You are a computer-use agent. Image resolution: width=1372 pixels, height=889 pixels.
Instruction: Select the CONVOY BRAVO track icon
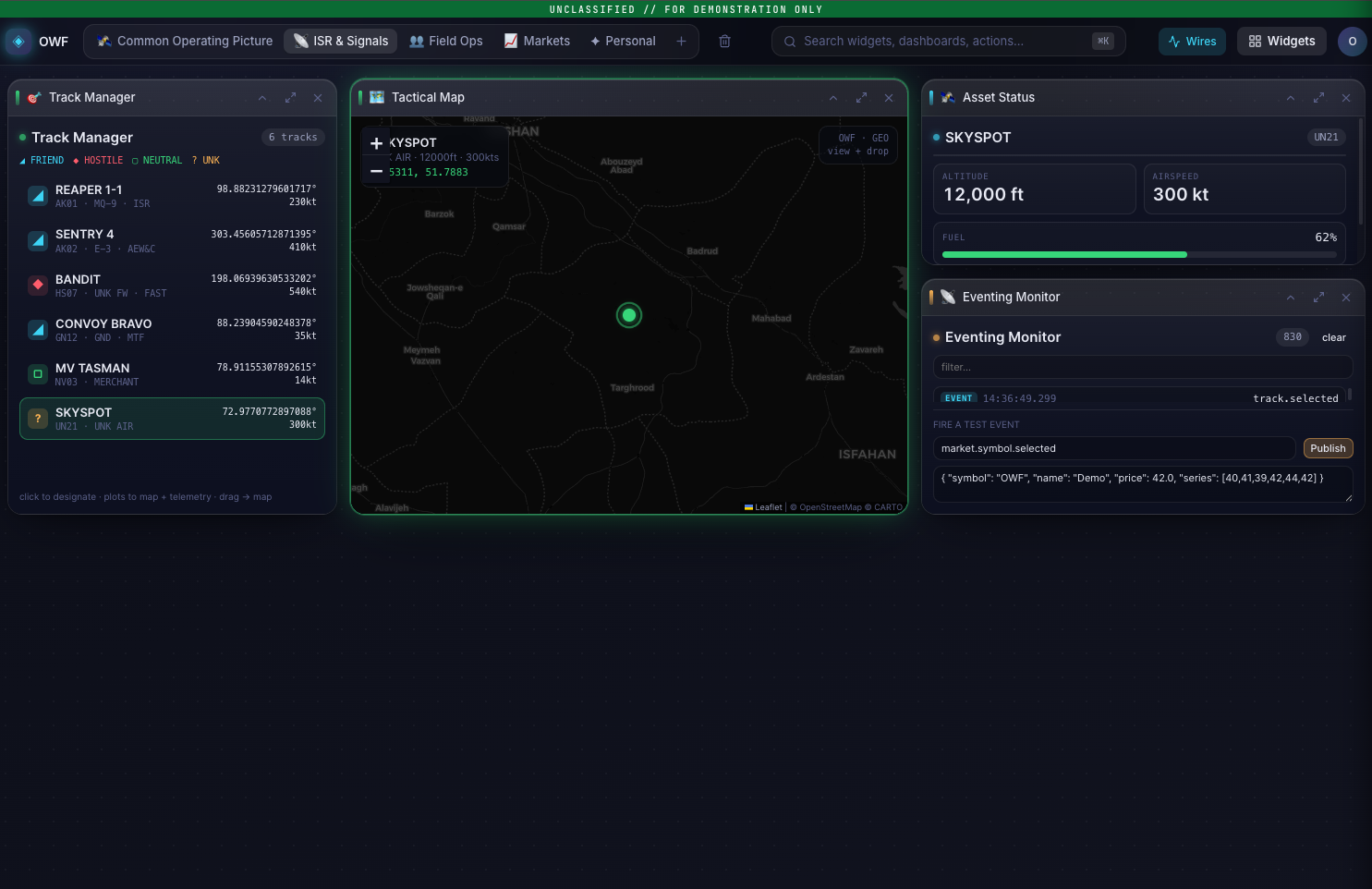pos(38,329)
